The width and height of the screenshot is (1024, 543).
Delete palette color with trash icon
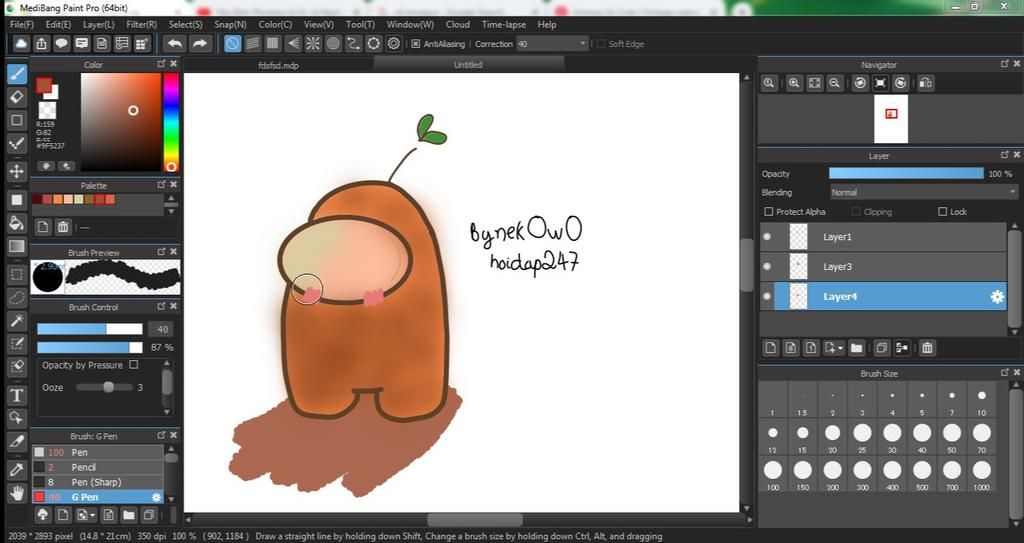coord(63,227)
